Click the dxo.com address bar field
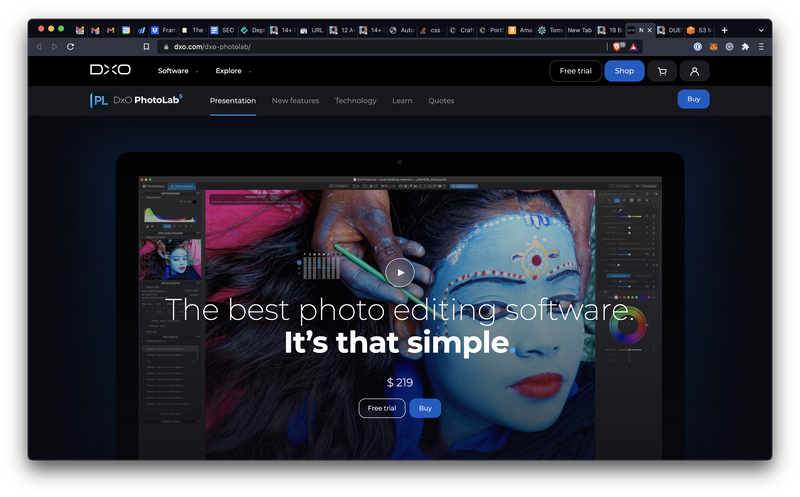Viewport: 800px width, 497px height. [380, 46]
